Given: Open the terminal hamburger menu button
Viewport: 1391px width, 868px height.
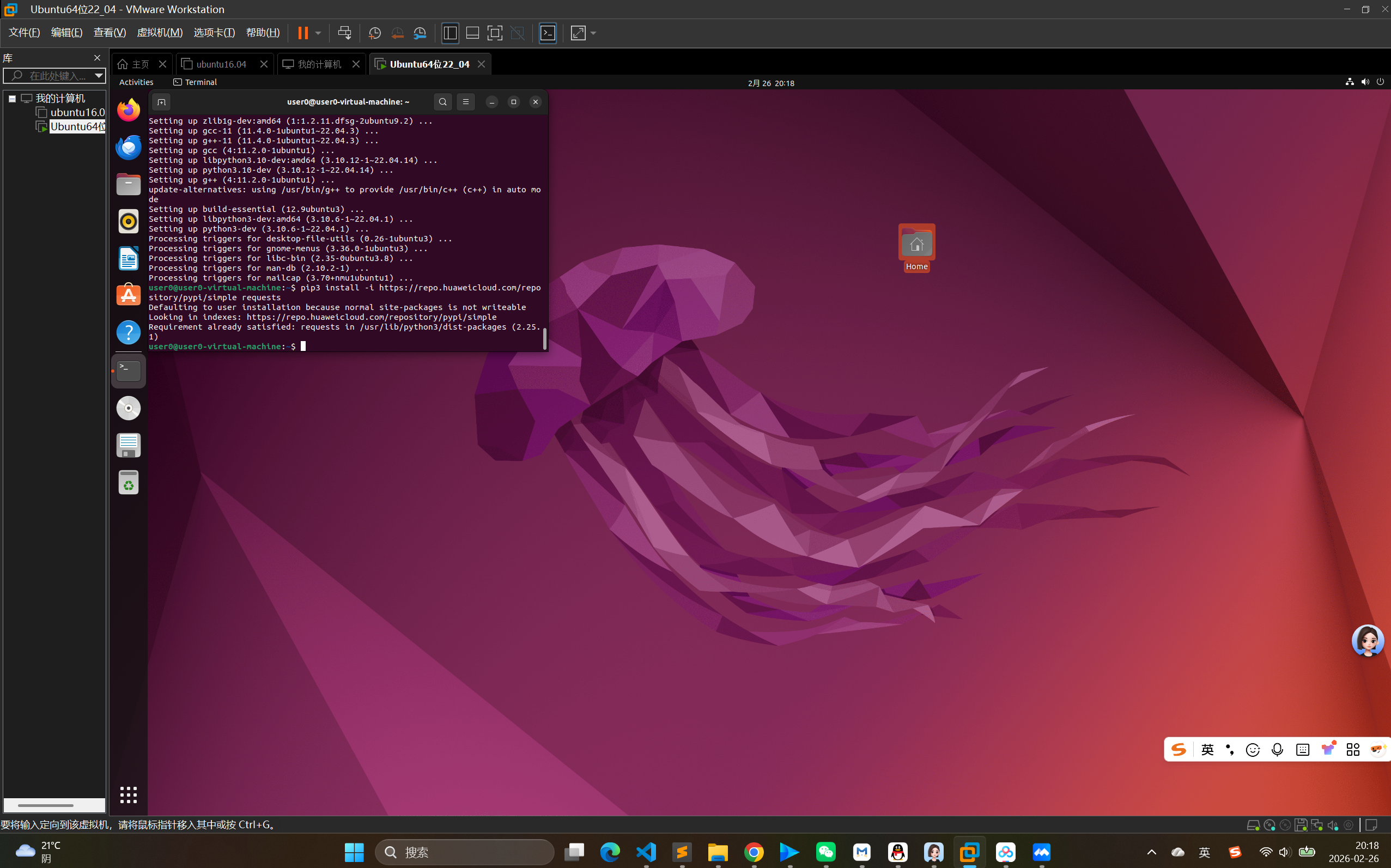Looking at the screenshot, I should coord(466,101).
